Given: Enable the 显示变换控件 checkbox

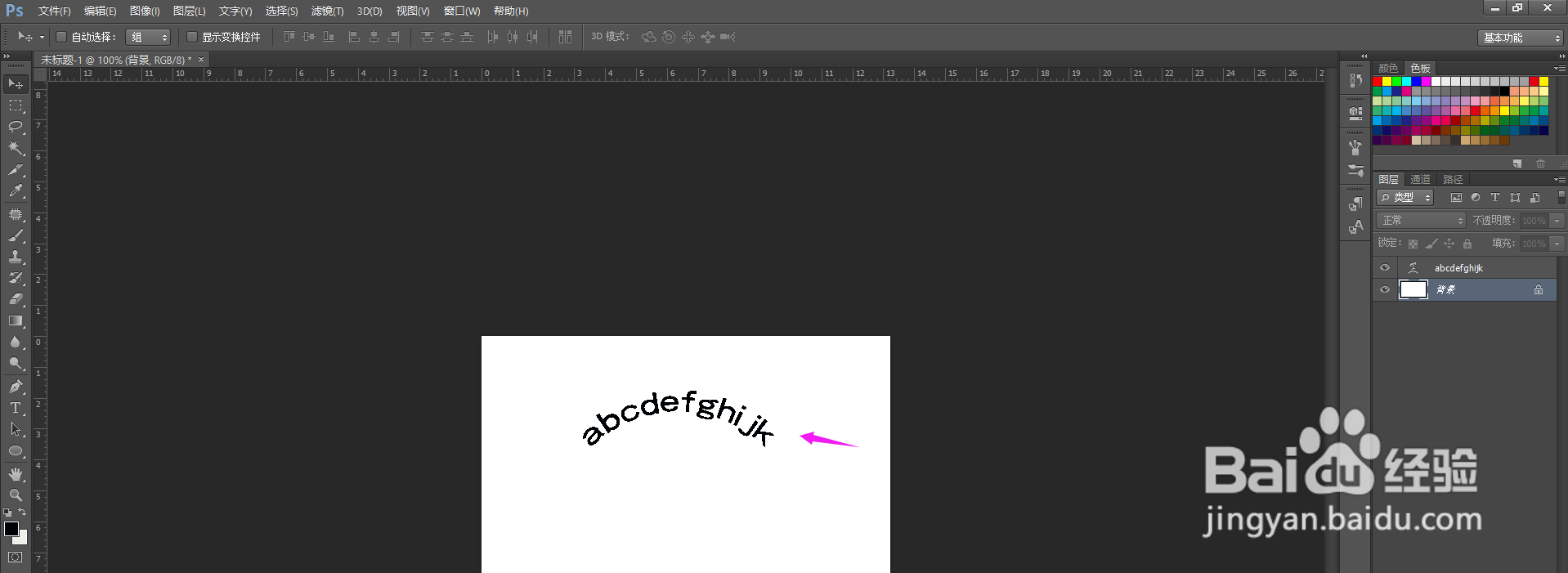Looking at the screenshot, I should click(x=192, y=37).
